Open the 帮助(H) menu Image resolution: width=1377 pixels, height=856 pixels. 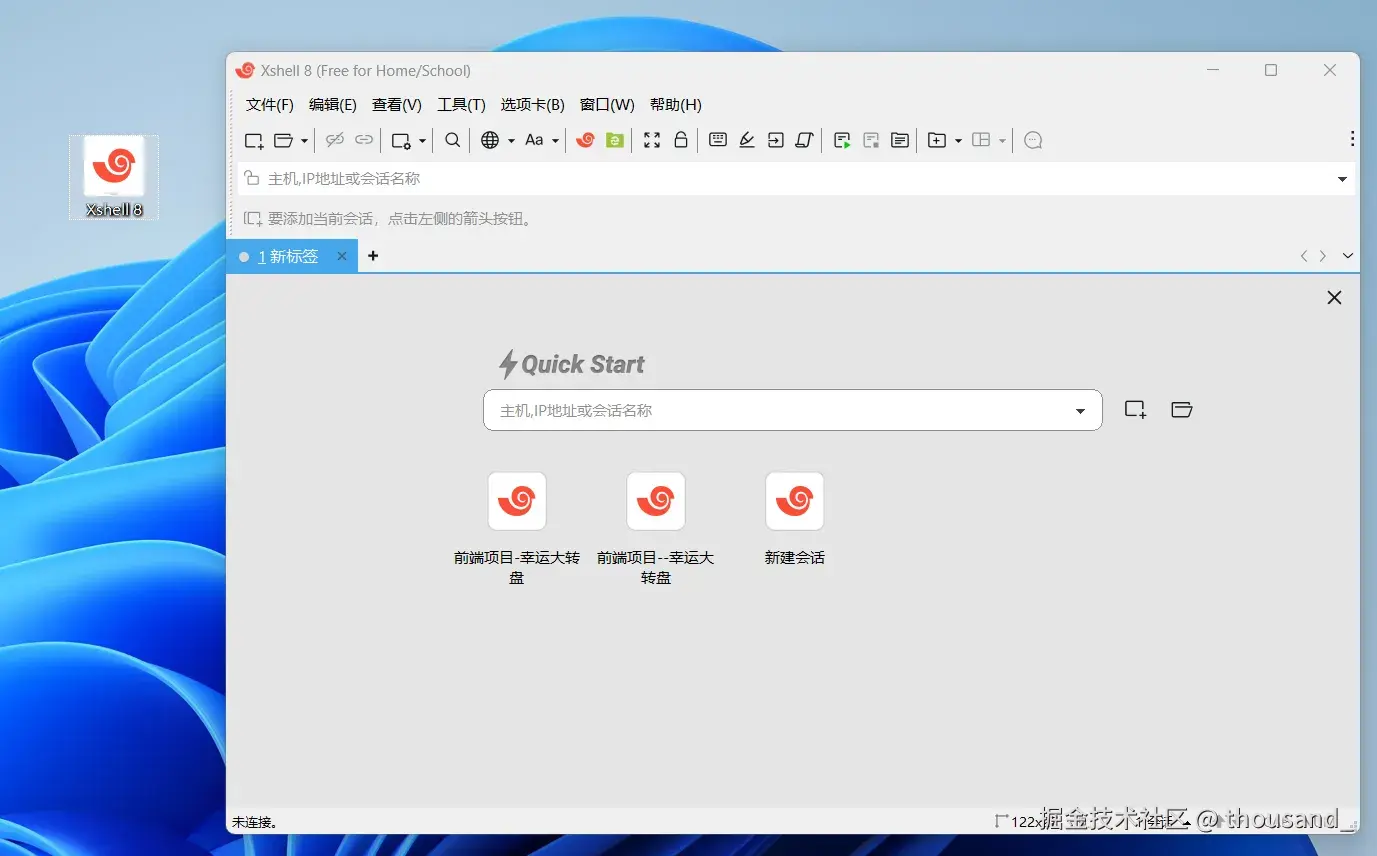coord(676,105)
